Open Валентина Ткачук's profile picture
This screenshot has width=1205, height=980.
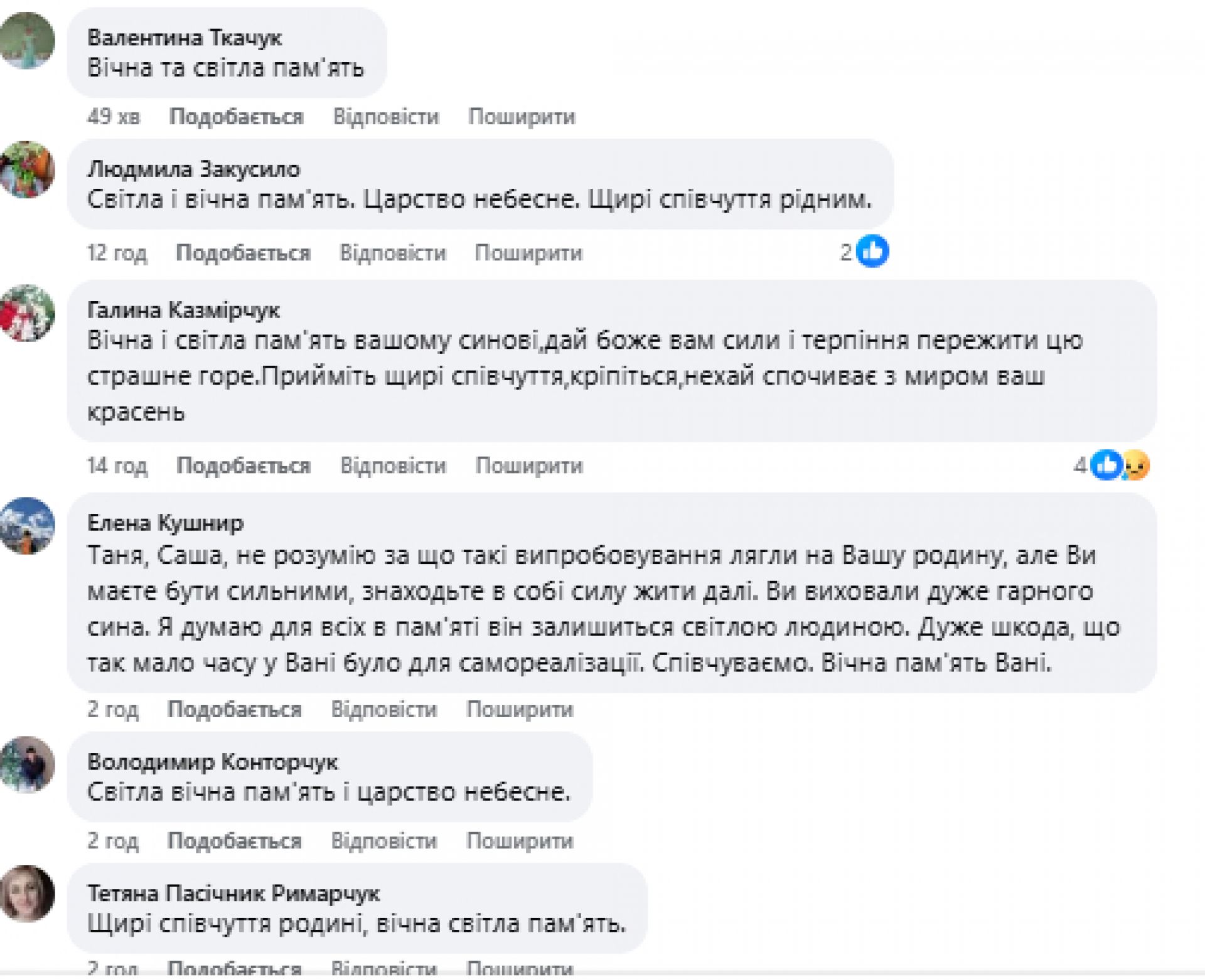pos(27,40)
